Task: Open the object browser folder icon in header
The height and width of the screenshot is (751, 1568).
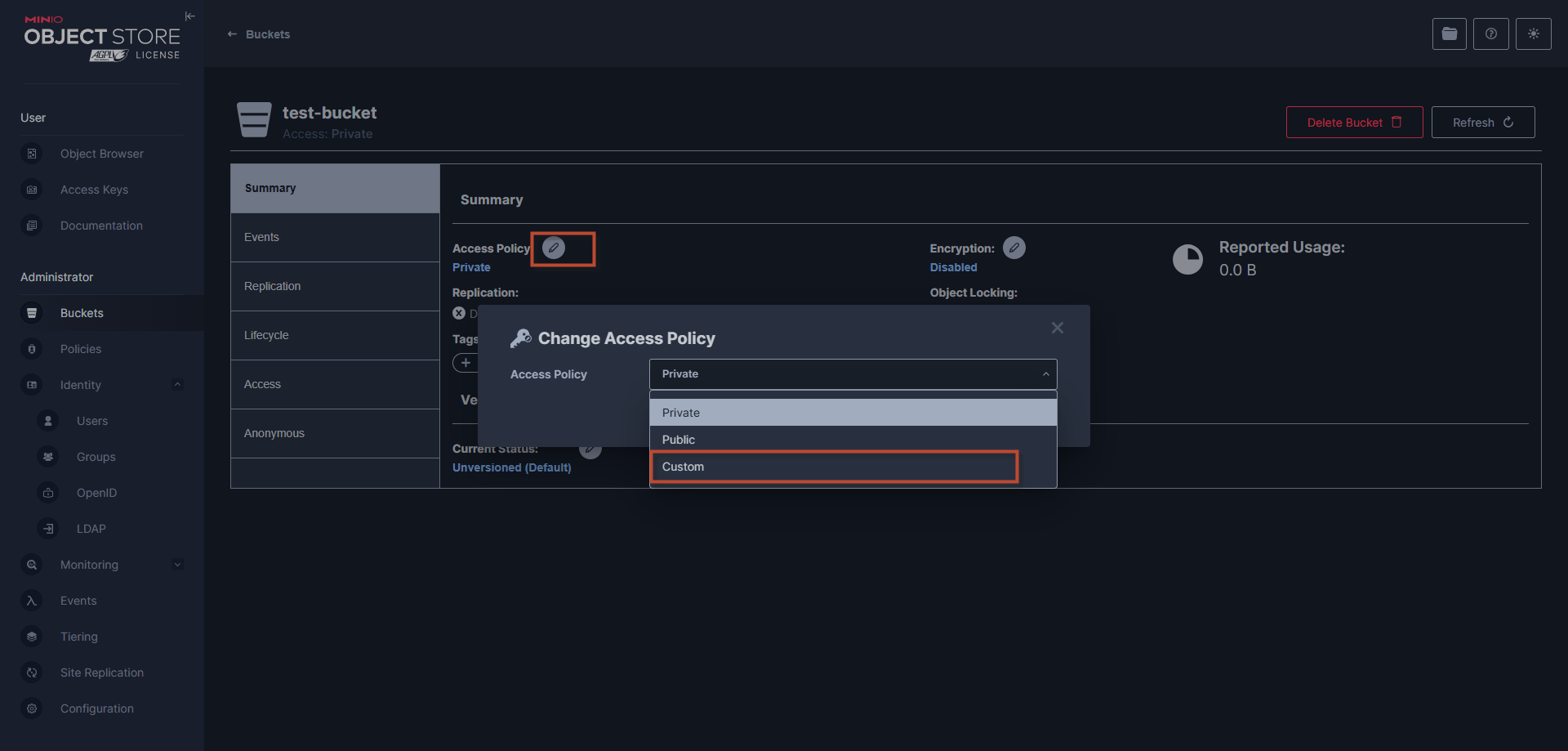Action: [1449, 34]
